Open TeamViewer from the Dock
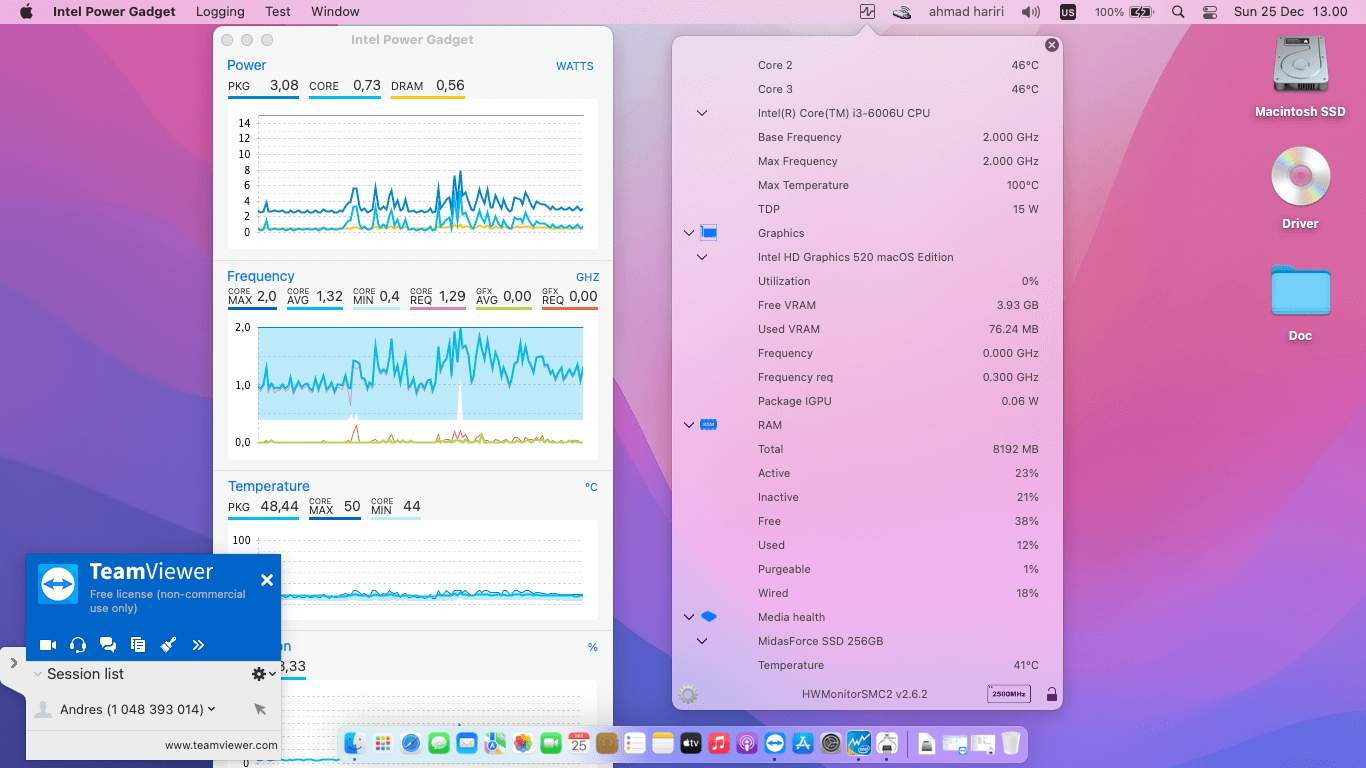 pos(775,743)
